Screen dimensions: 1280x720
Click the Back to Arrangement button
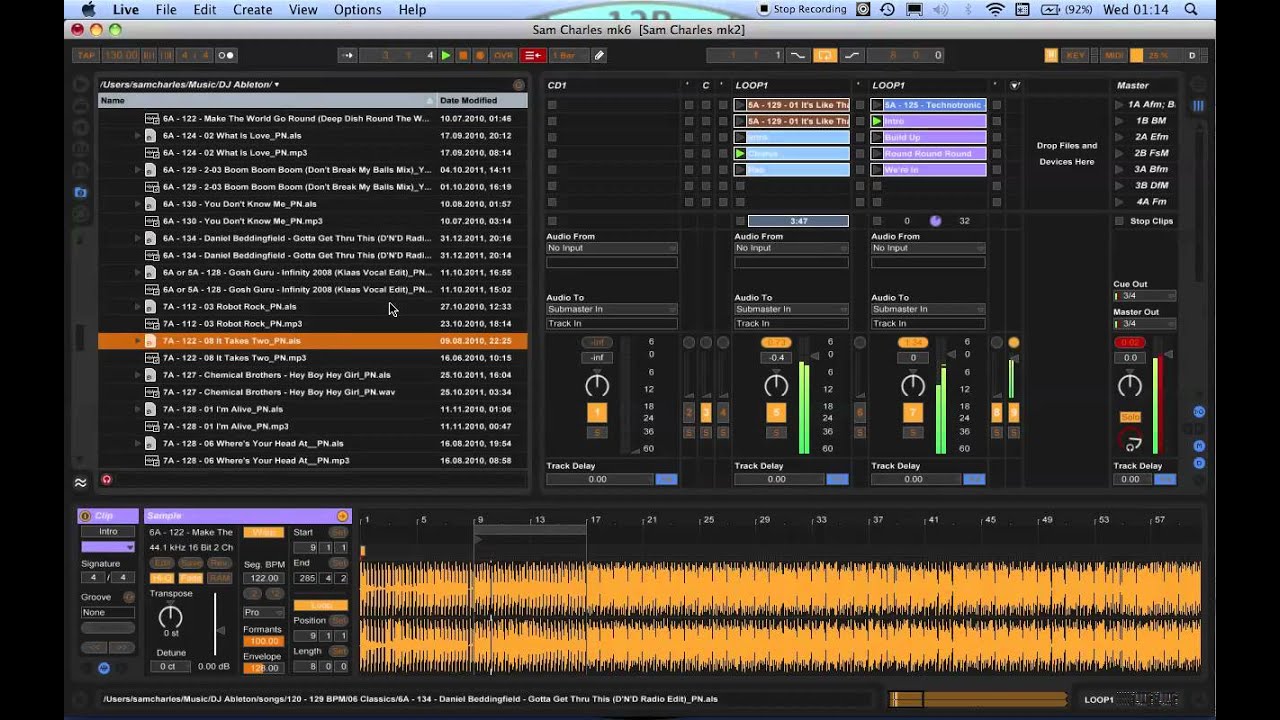click(533, 55)
